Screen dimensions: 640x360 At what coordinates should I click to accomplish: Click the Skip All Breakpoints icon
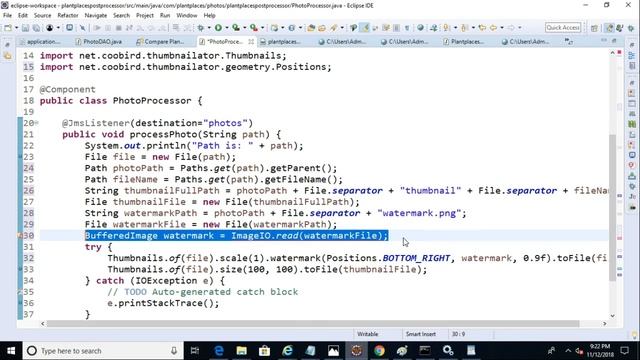coord(82,28)
